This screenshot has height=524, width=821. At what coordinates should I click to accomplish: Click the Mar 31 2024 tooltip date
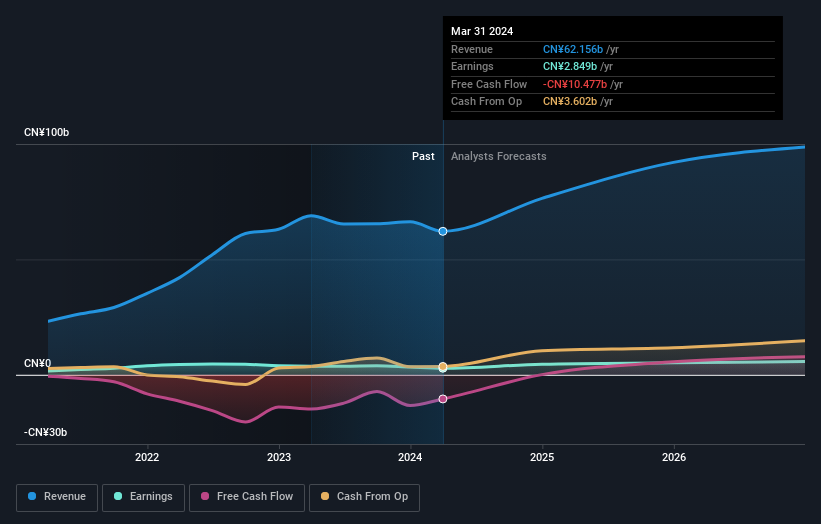(x=482, y=31)
